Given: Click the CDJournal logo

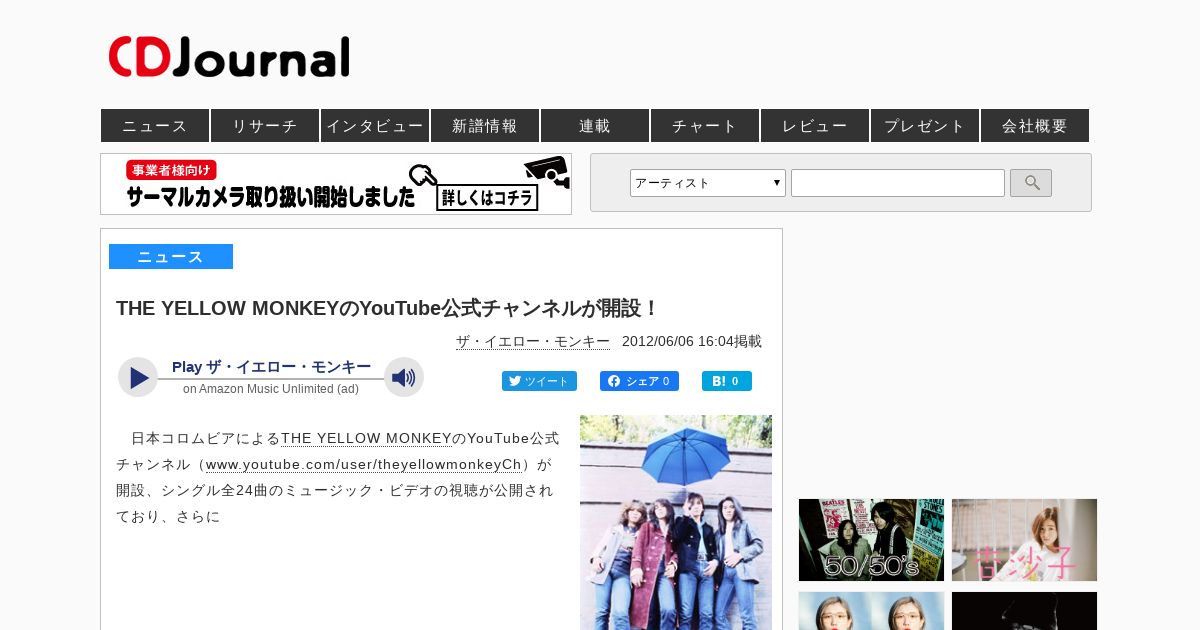Looking at the screenshot, I should tap(229, 57).
